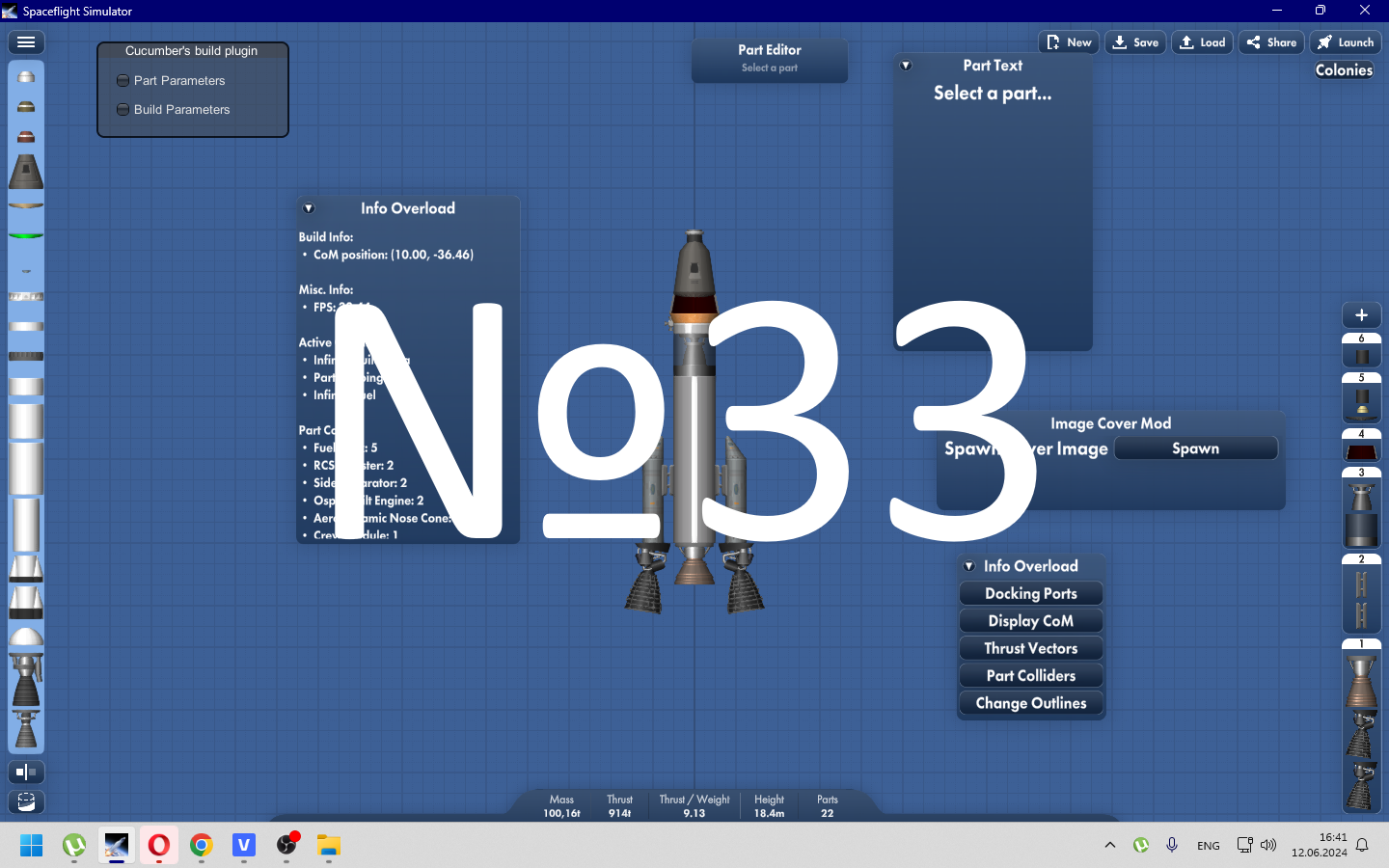Image resolution: width=1389 pixels, height=868 pixels.
Task: Toggle Display CoM option
Action: coord(1031,621)
